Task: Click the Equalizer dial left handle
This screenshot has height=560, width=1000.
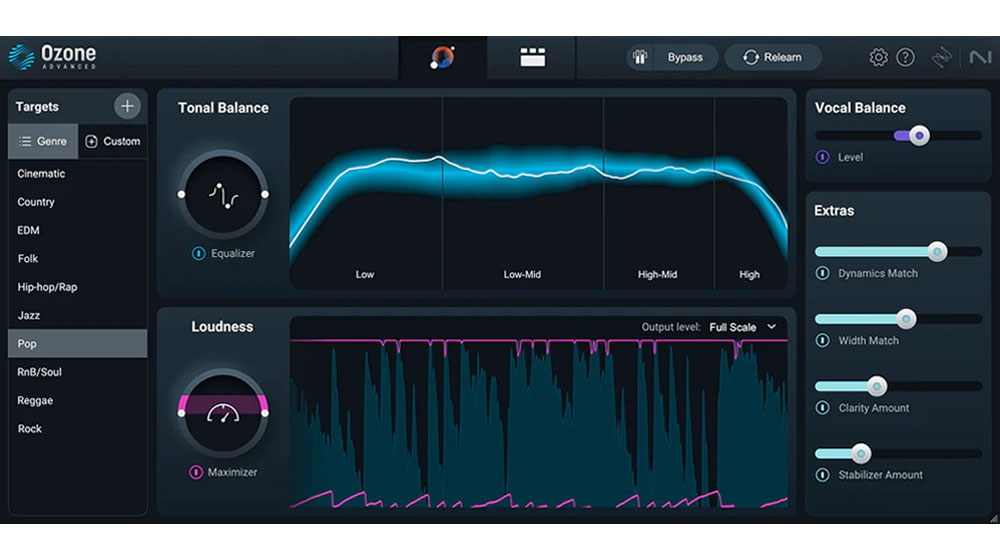Action: pos(182,194)
